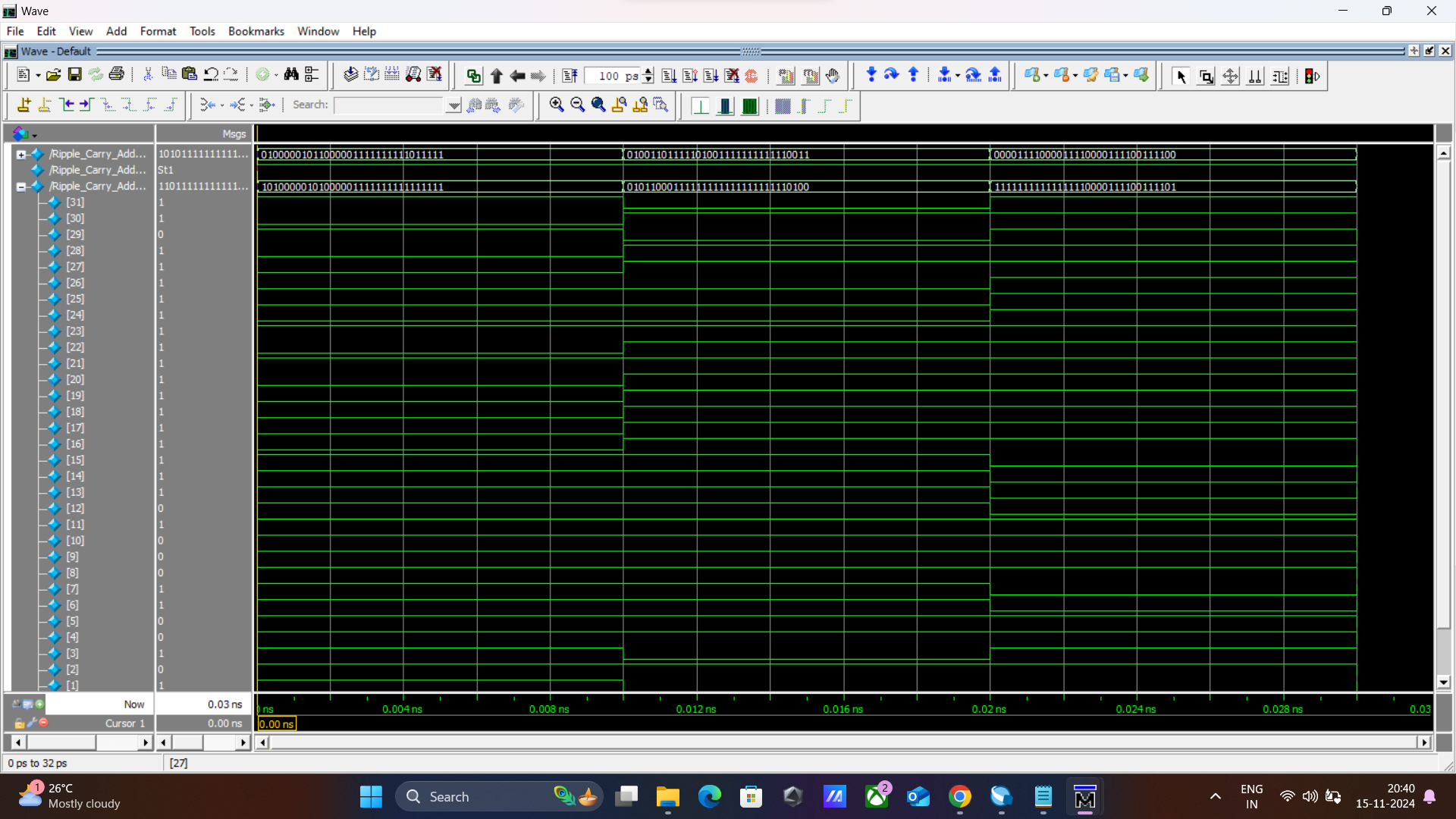Image resolution: width=1456 pixels, height=819 pixels.
Task: Increase run length with stepper up arrow
Action: pos(648,71)
